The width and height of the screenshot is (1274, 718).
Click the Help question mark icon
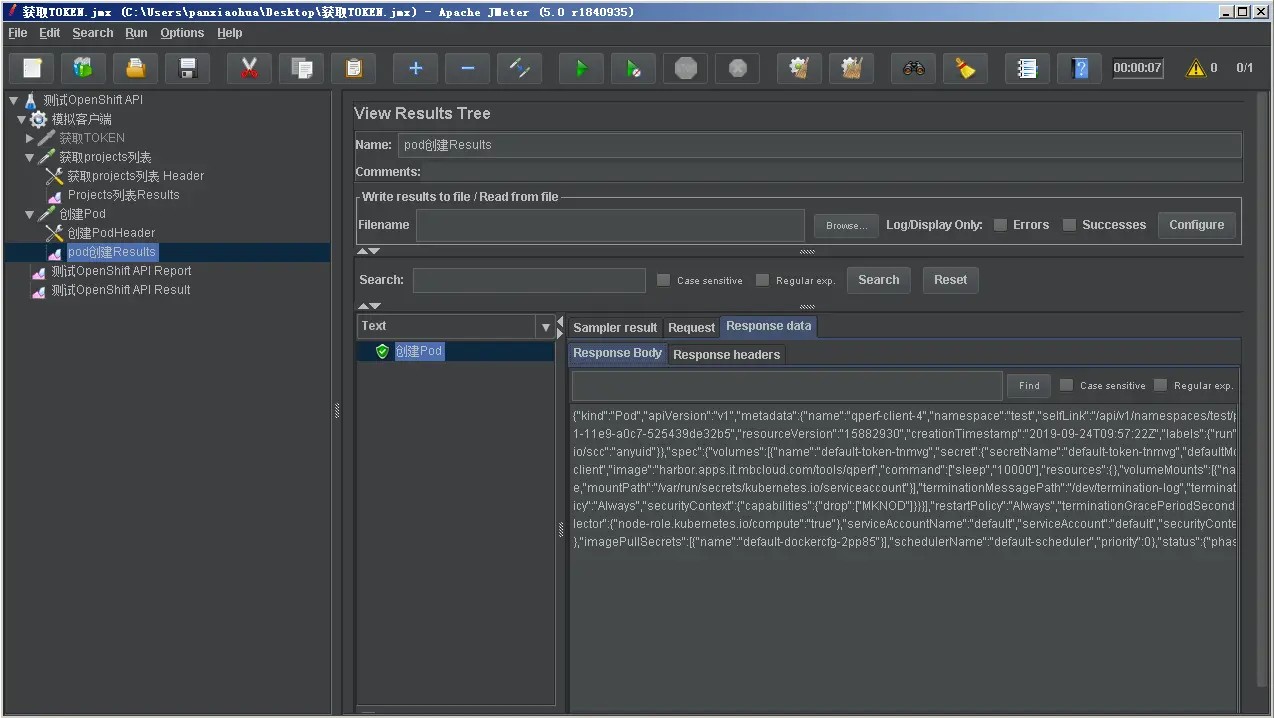tap(1079, 68)
